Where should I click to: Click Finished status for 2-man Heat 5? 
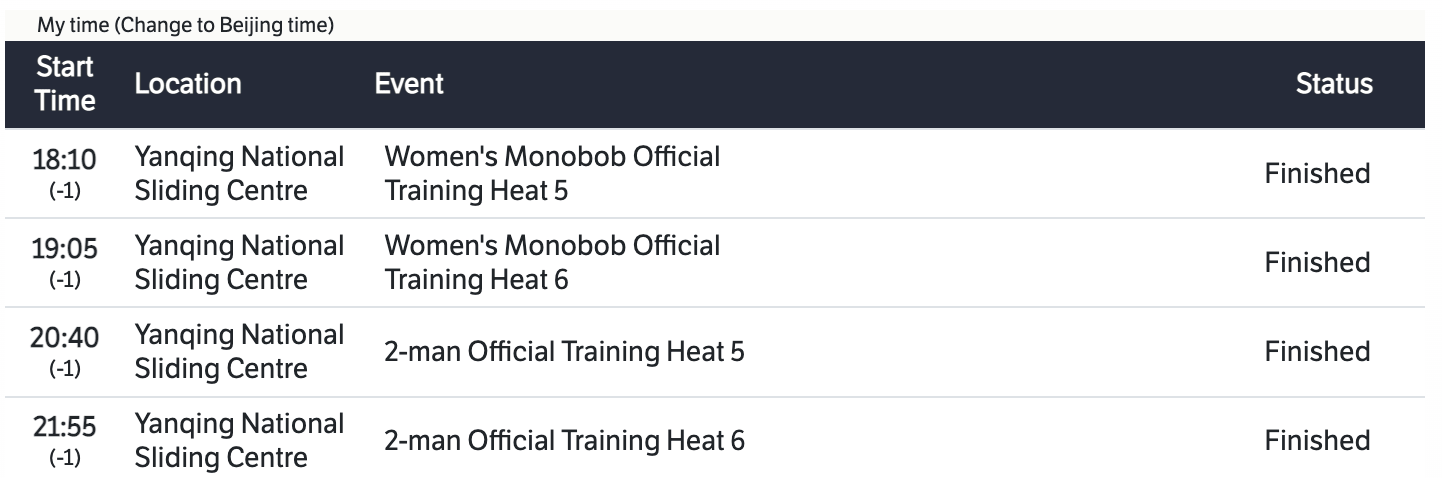pyautogui.click(x=1317, y=351)
